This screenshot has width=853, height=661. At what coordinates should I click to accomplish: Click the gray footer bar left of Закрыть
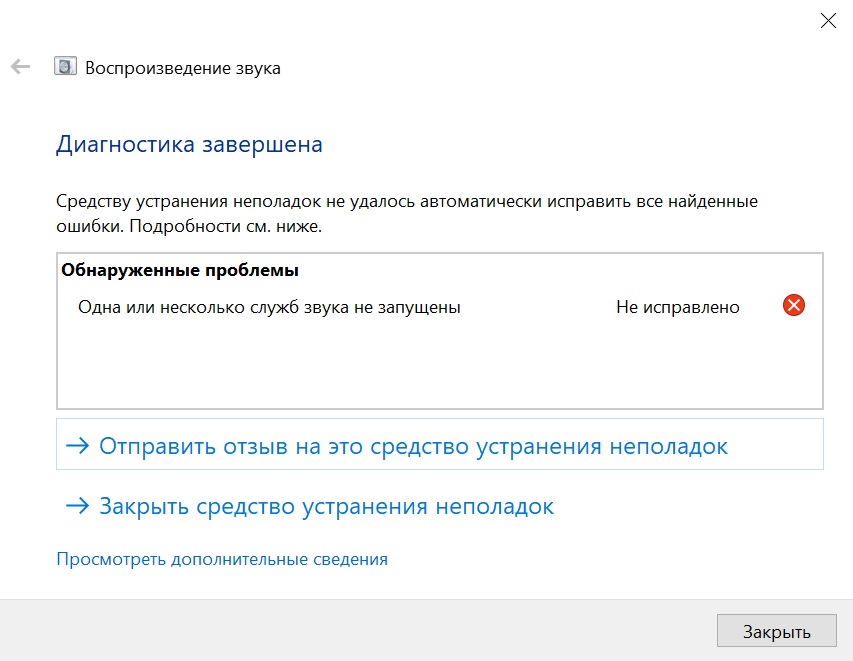(350, 630)
